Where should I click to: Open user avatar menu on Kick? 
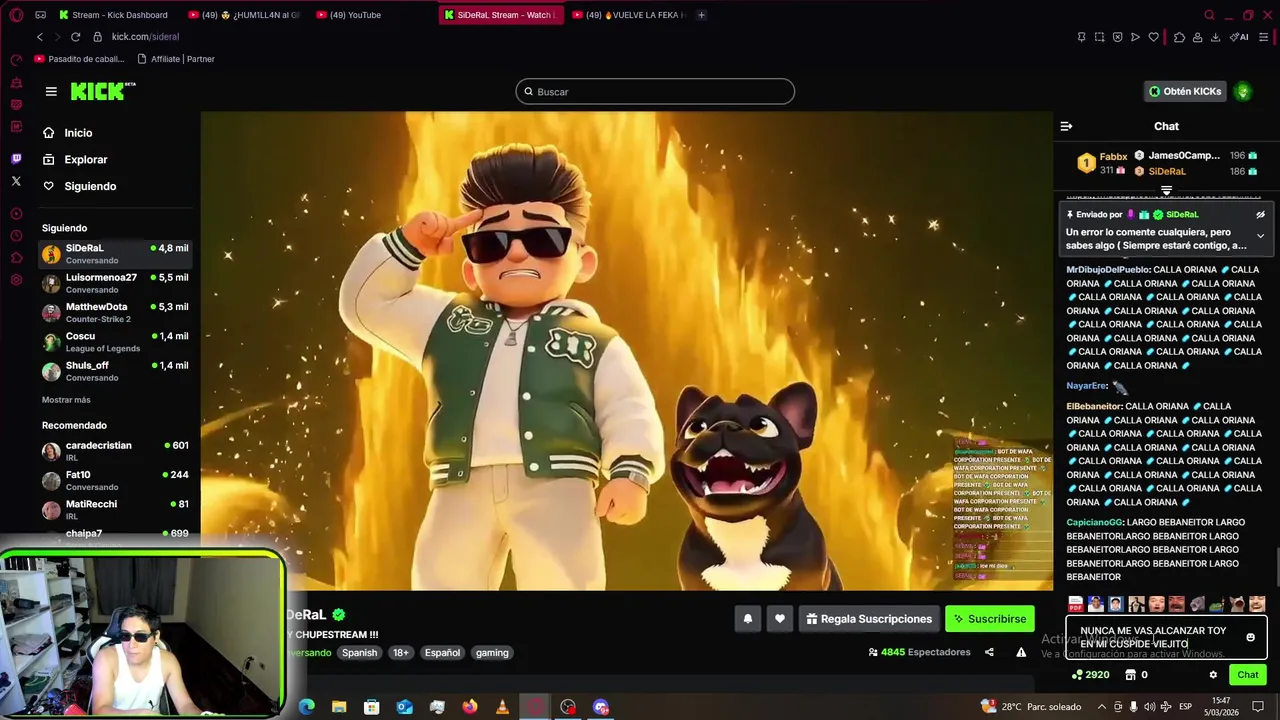click(x=1243, y=91)
